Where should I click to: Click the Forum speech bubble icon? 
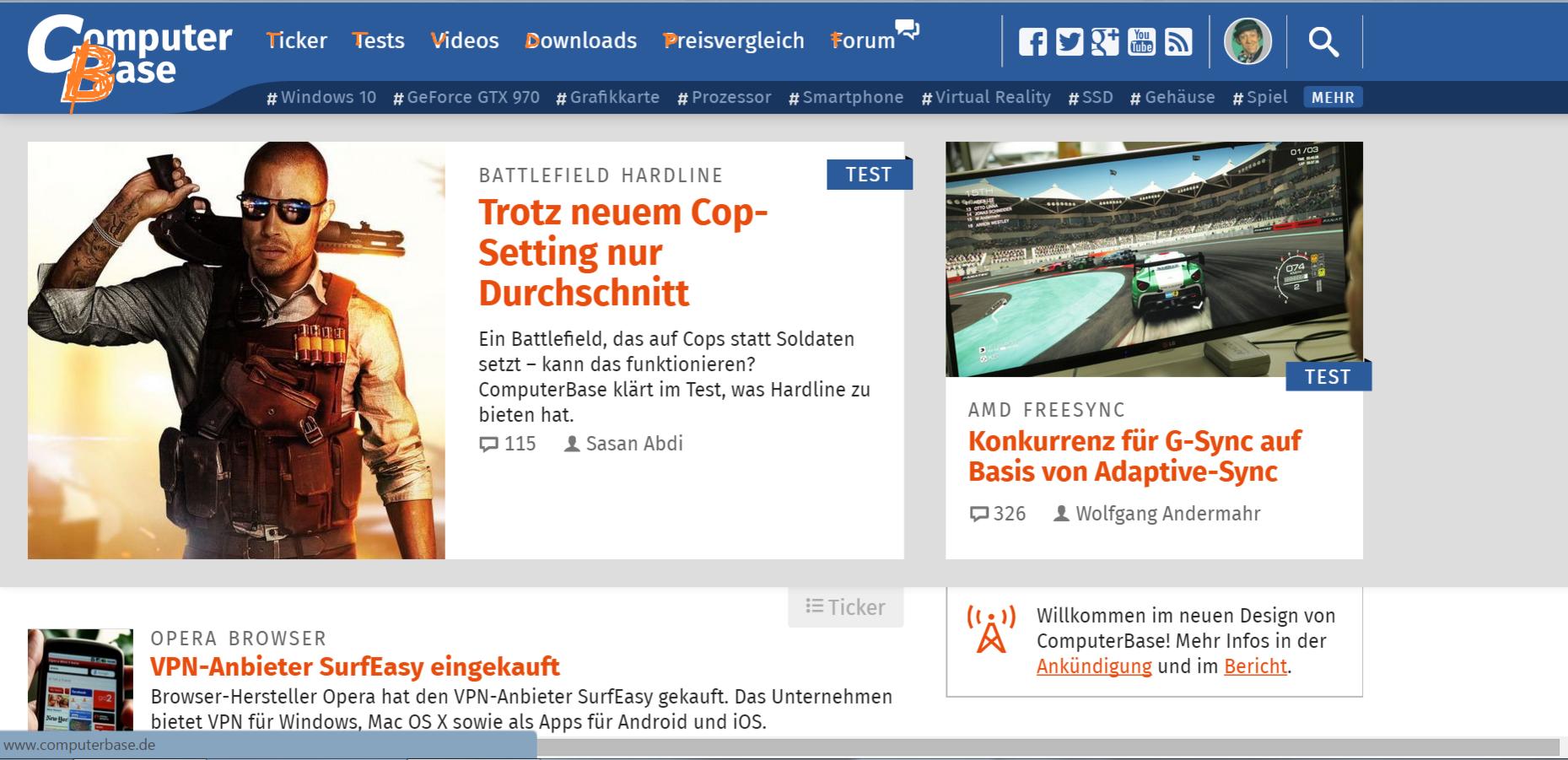point(908,29)
